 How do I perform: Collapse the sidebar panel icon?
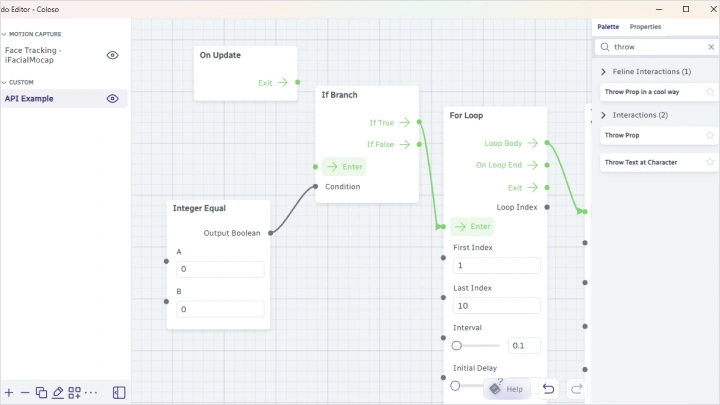click(119, 393)
